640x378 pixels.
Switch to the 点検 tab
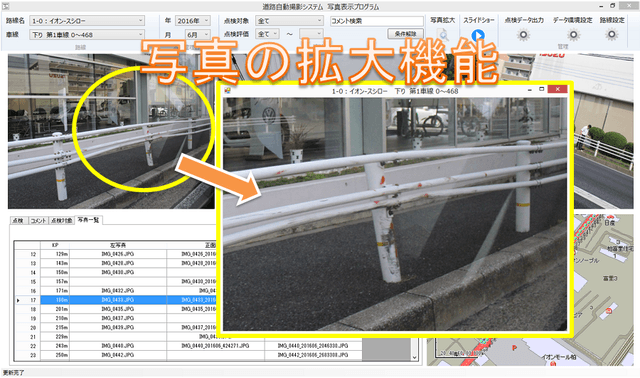tap(18, 220)
